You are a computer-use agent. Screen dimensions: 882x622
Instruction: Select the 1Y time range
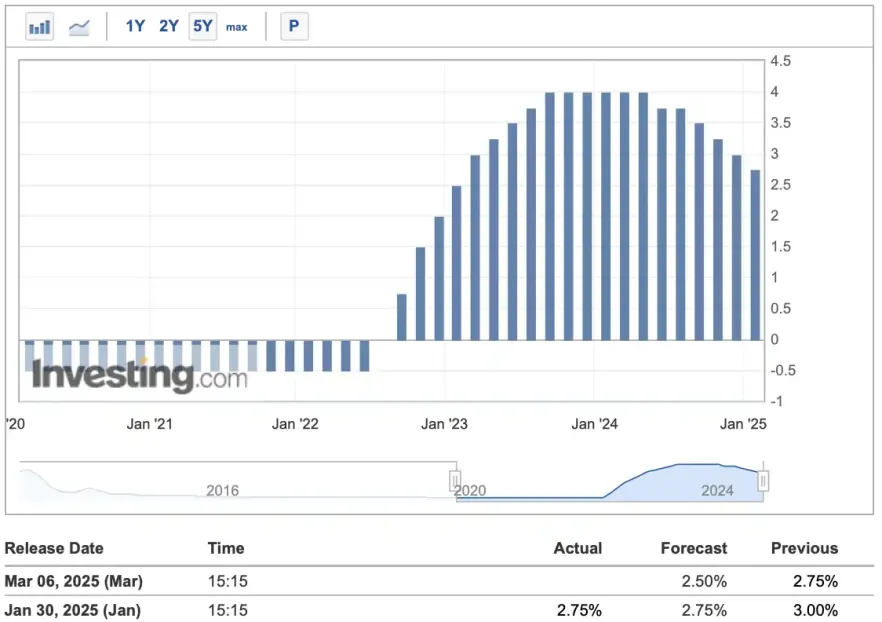coord(135,27)
